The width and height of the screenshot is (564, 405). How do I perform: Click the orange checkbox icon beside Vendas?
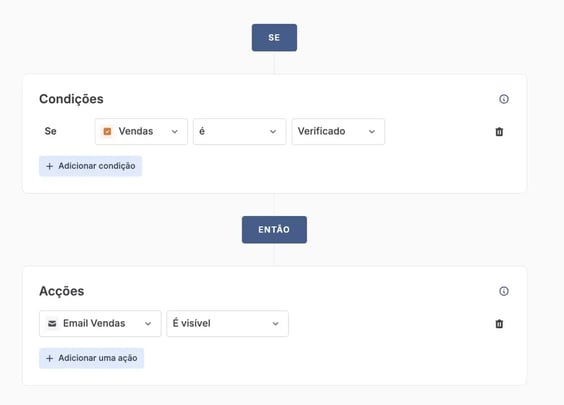[107, 131]
